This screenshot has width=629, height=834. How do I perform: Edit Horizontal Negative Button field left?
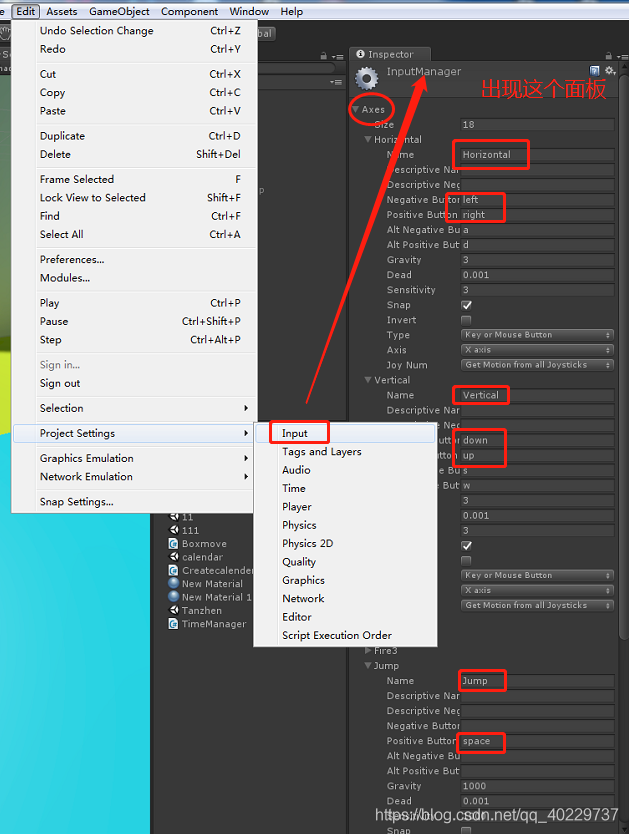tap(537, 200)
